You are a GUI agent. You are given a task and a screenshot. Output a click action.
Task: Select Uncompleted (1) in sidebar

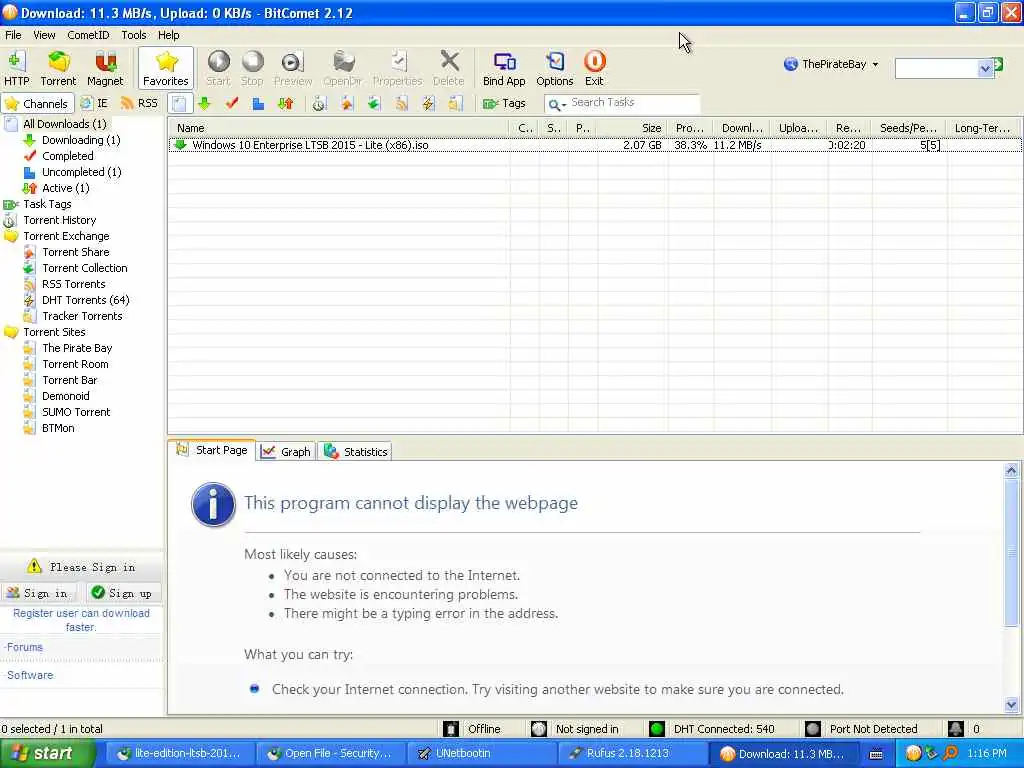click(x=82, y=172)
